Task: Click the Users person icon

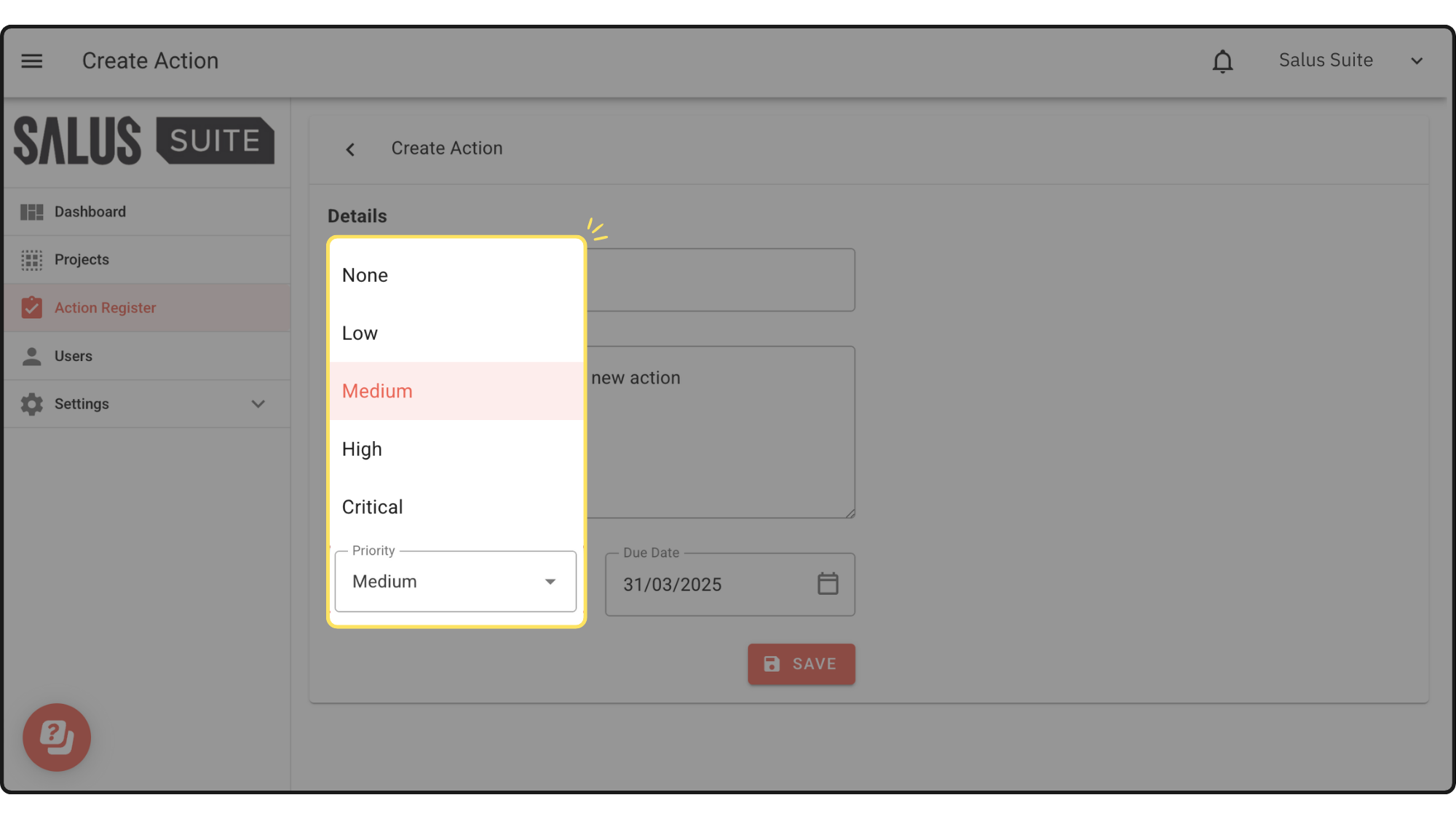Action: pyautogui.click(x=31, y=356)
